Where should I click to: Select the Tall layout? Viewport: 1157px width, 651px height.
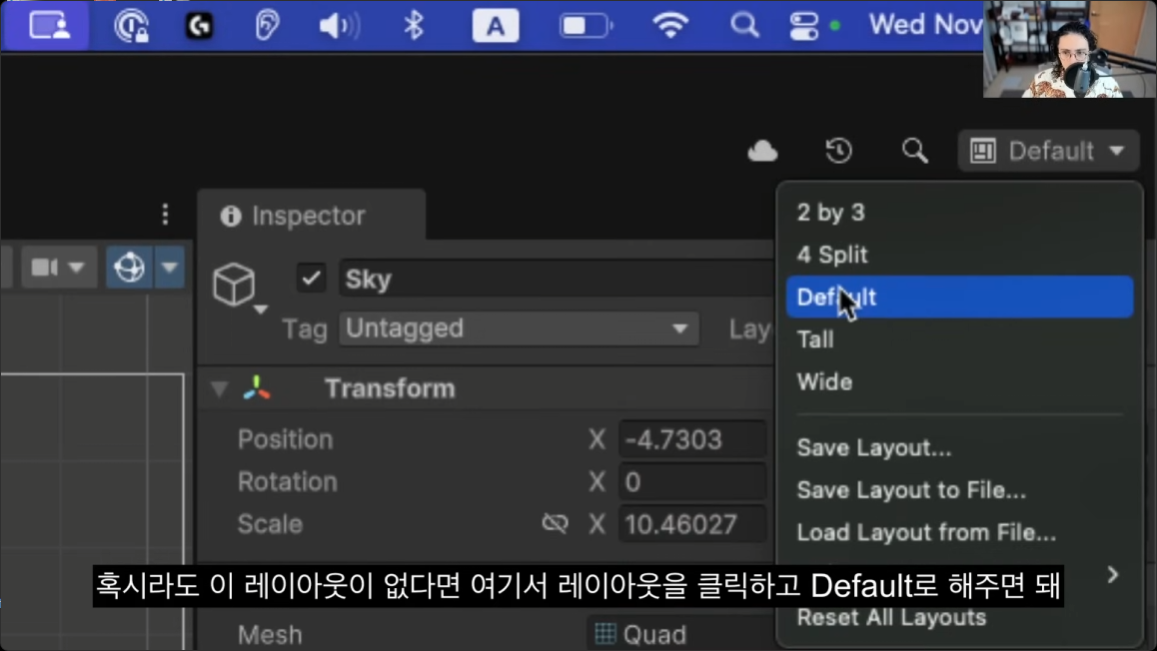point(959,340)
